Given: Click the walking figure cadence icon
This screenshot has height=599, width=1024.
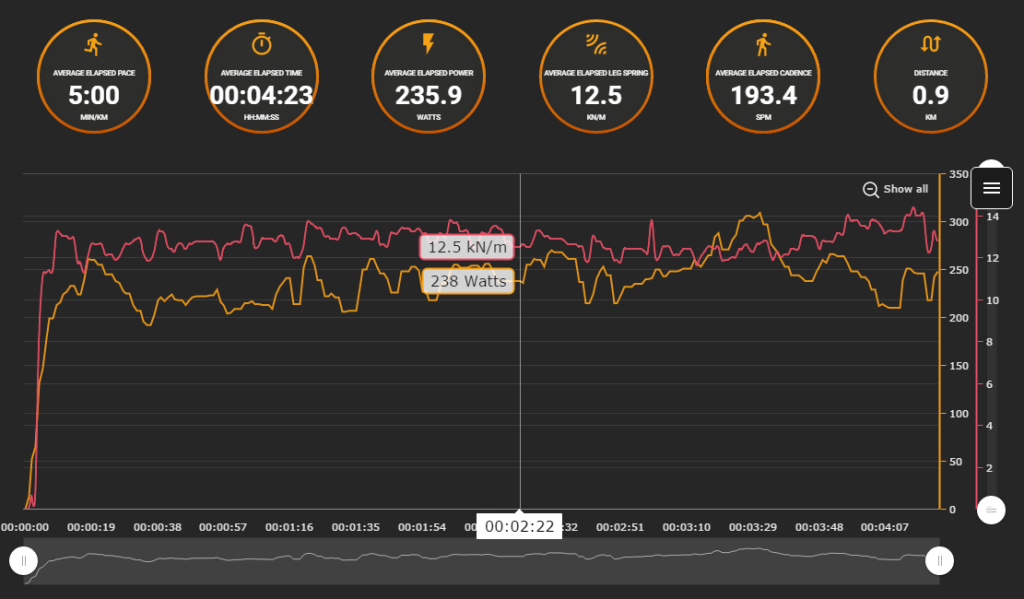Looking at the screenshot, I should [x=763, y=44].
